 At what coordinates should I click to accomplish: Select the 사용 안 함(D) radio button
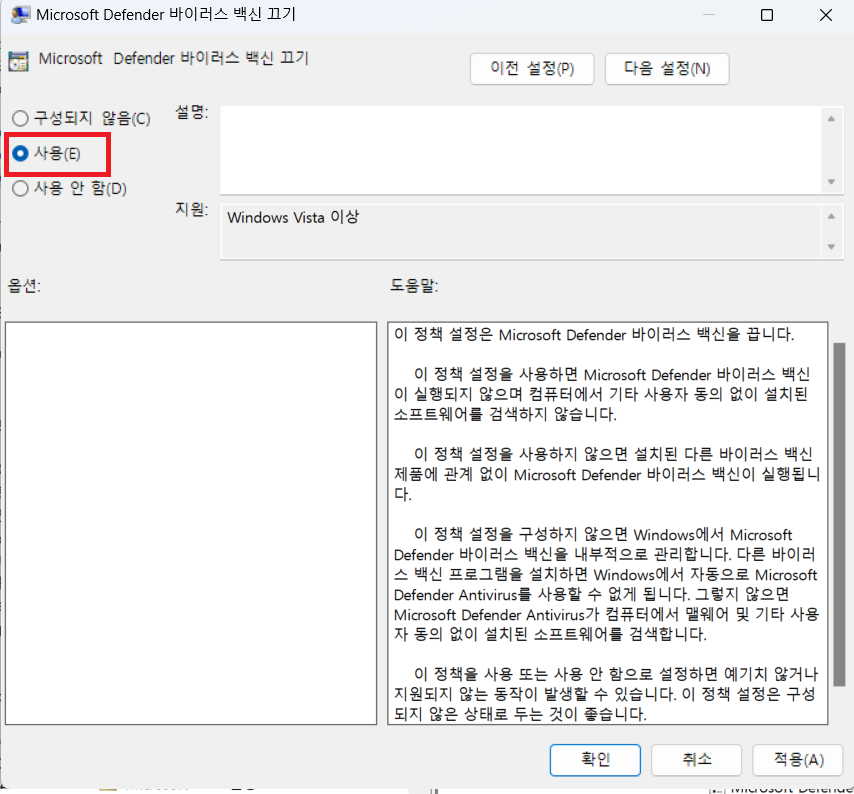(20, 188)
